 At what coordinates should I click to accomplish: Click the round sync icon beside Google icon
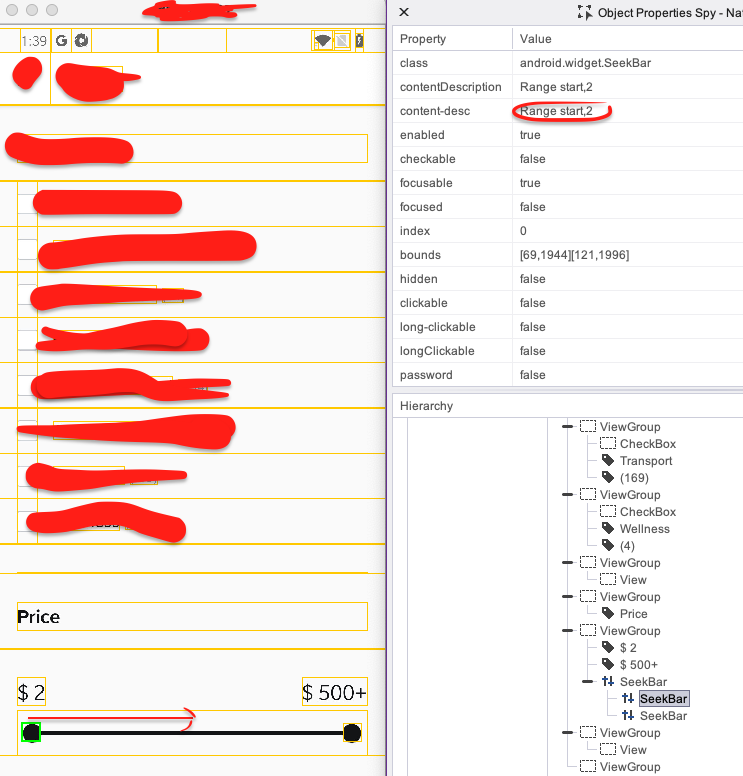click(82, 41)
